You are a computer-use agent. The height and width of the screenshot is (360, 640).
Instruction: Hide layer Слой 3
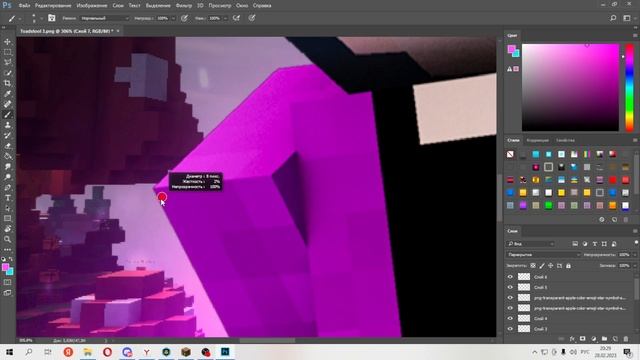tap(510, 329)
